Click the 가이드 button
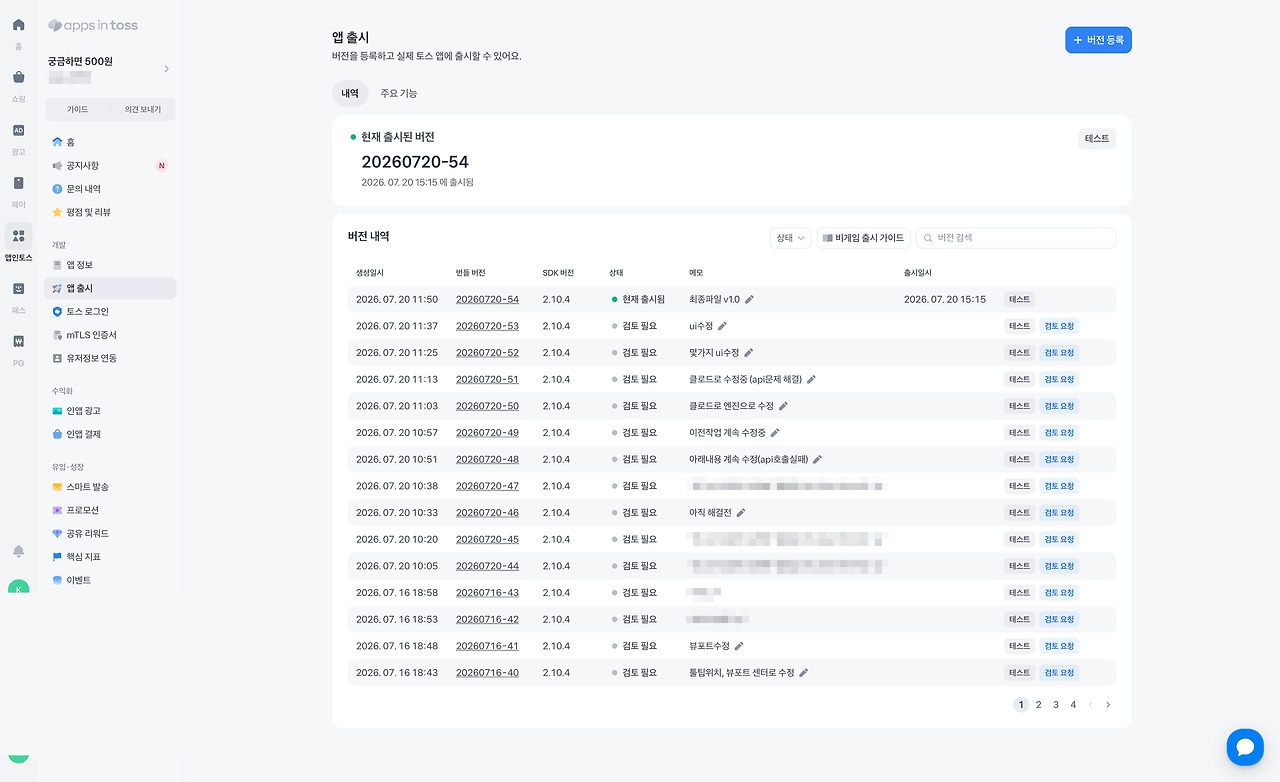 (77, 109)
